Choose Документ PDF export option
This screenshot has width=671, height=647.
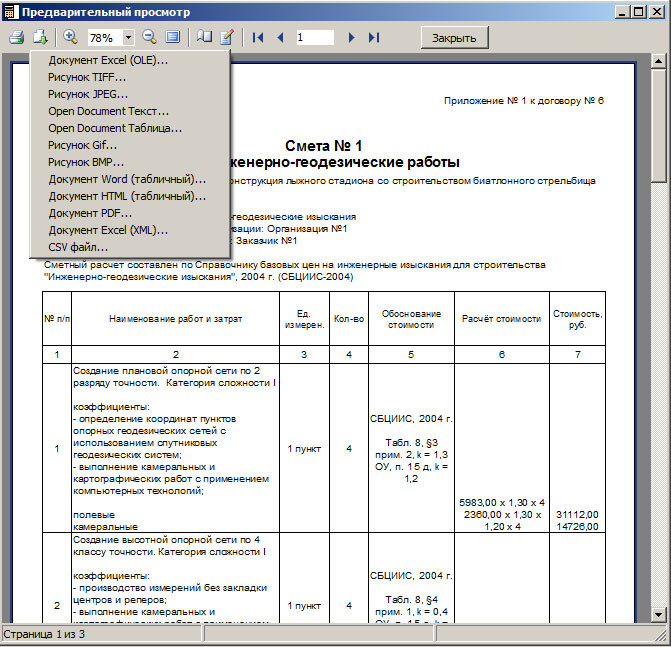(90, 213)
